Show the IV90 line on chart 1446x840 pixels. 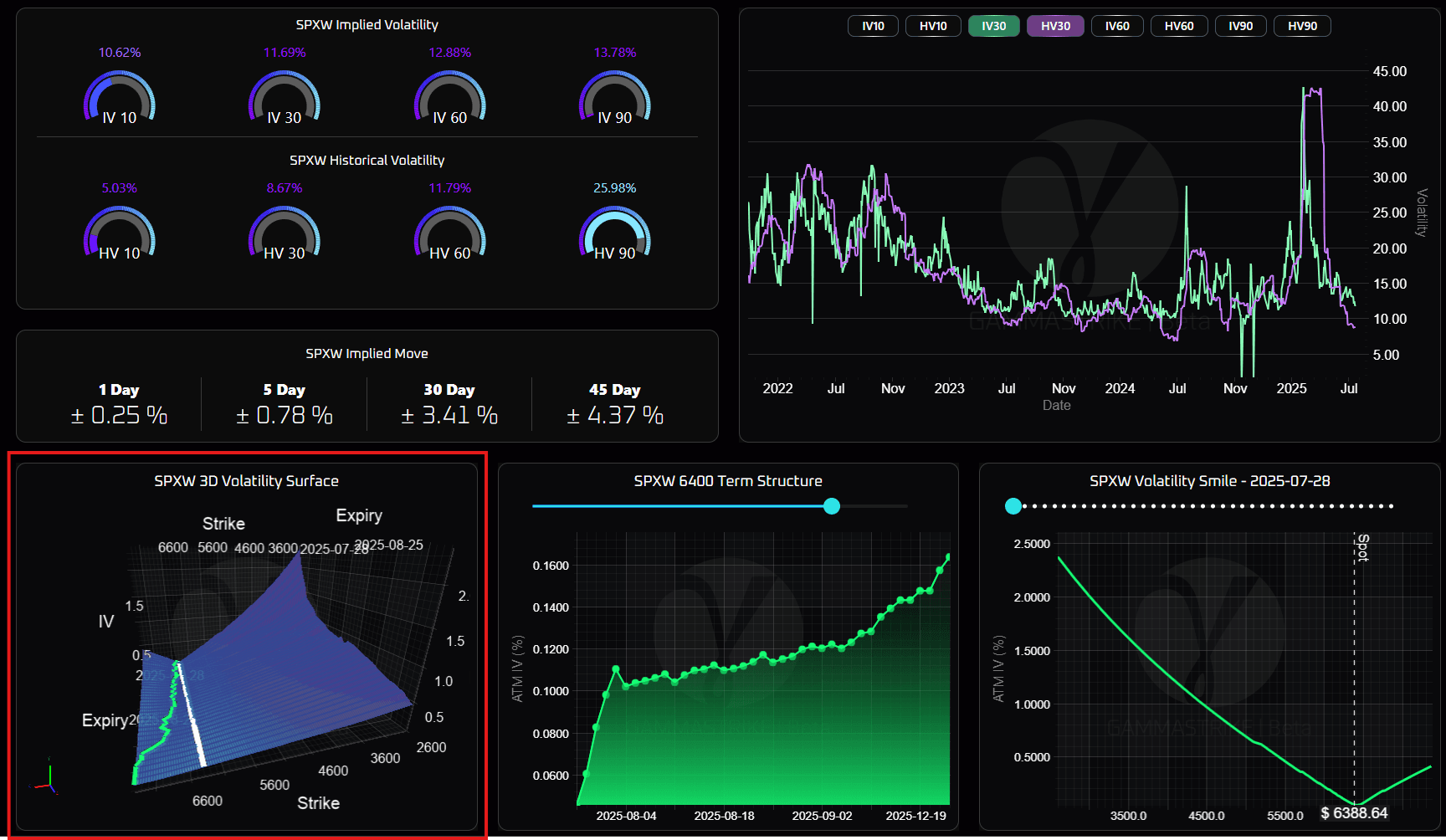(x=1240, y=26)
